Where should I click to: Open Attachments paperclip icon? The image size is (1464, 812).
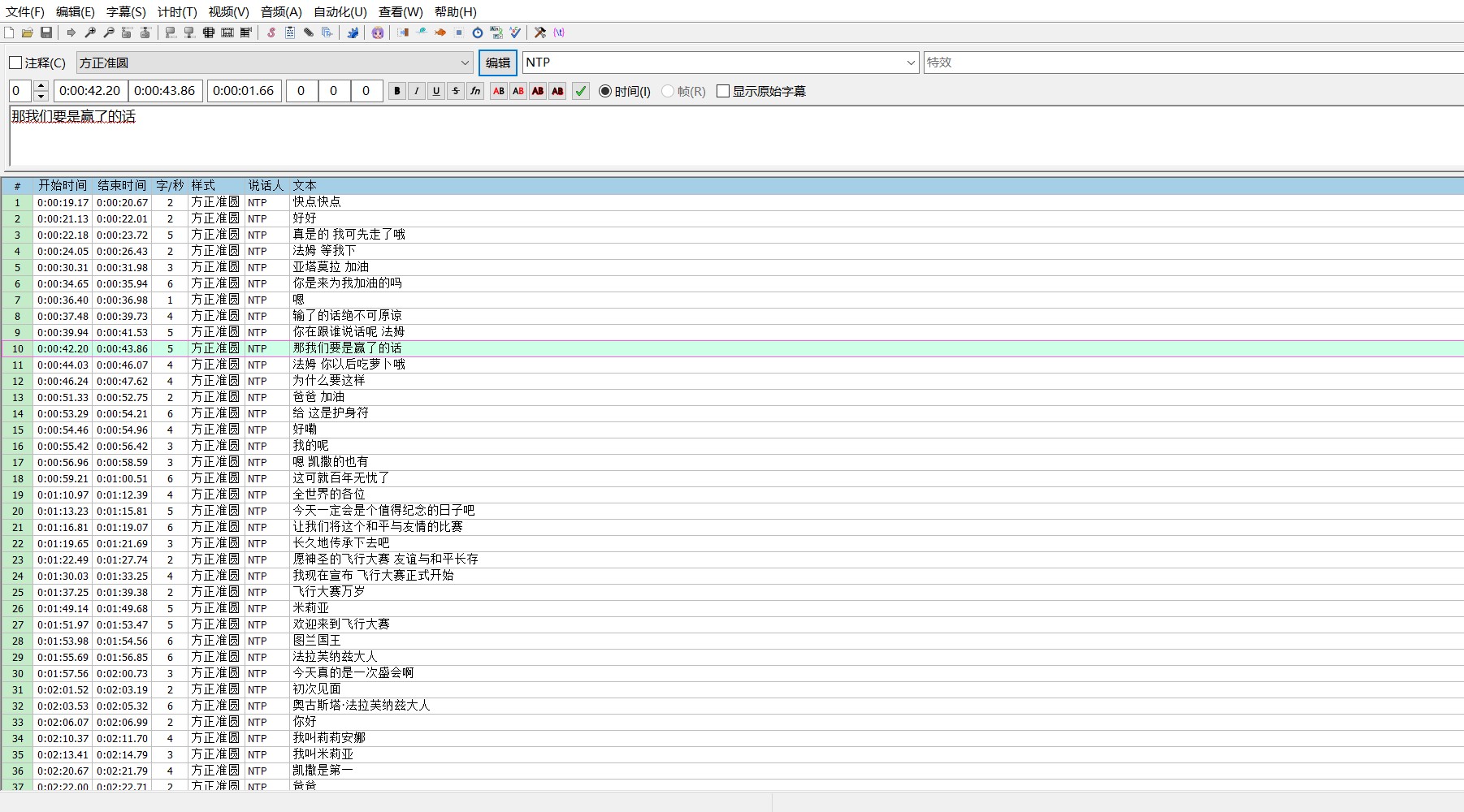pos(309,32)
